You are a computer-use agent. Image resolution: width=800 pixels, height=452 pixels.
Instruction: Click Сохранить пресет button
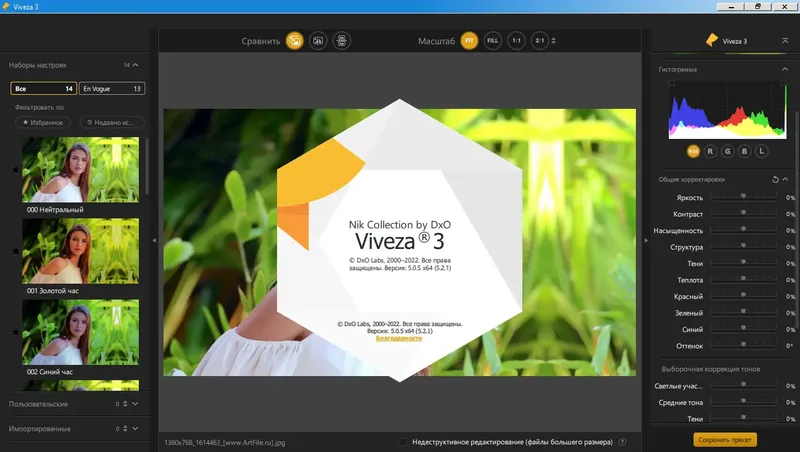(724, 440)
